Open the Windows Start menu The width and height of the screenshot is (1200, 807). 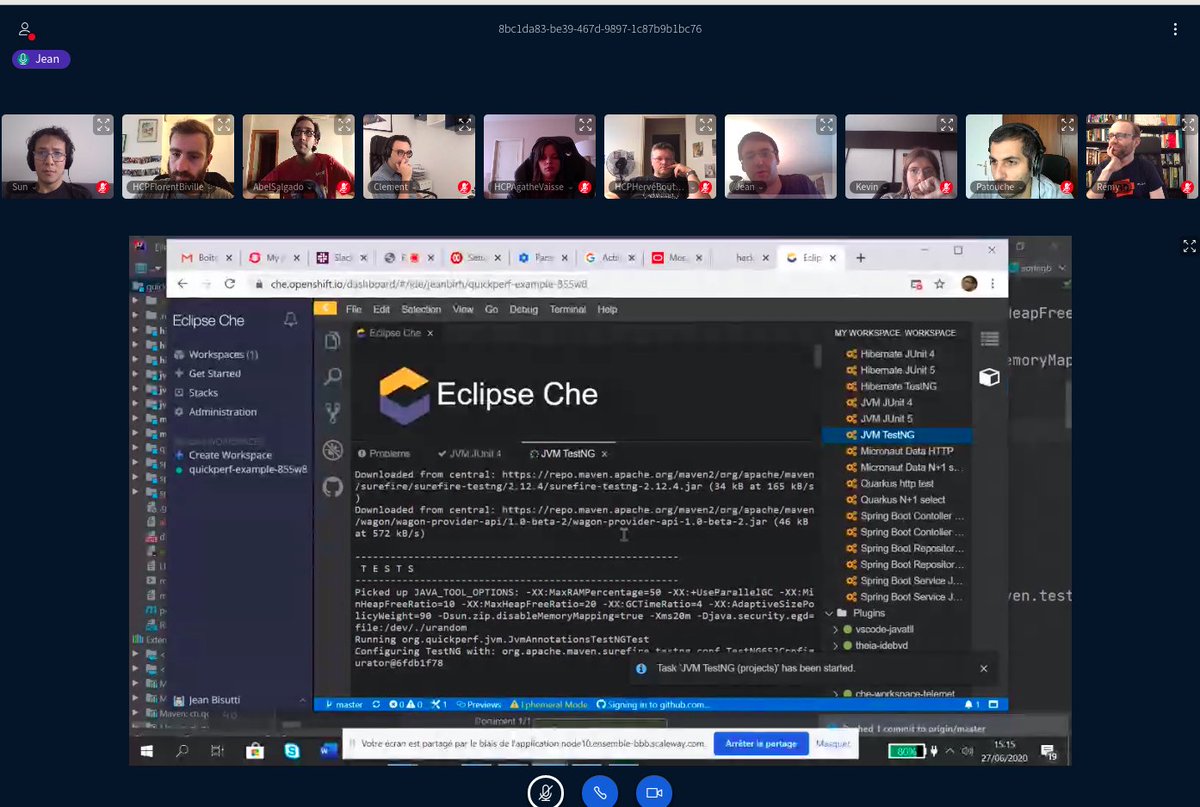point(146,750)
